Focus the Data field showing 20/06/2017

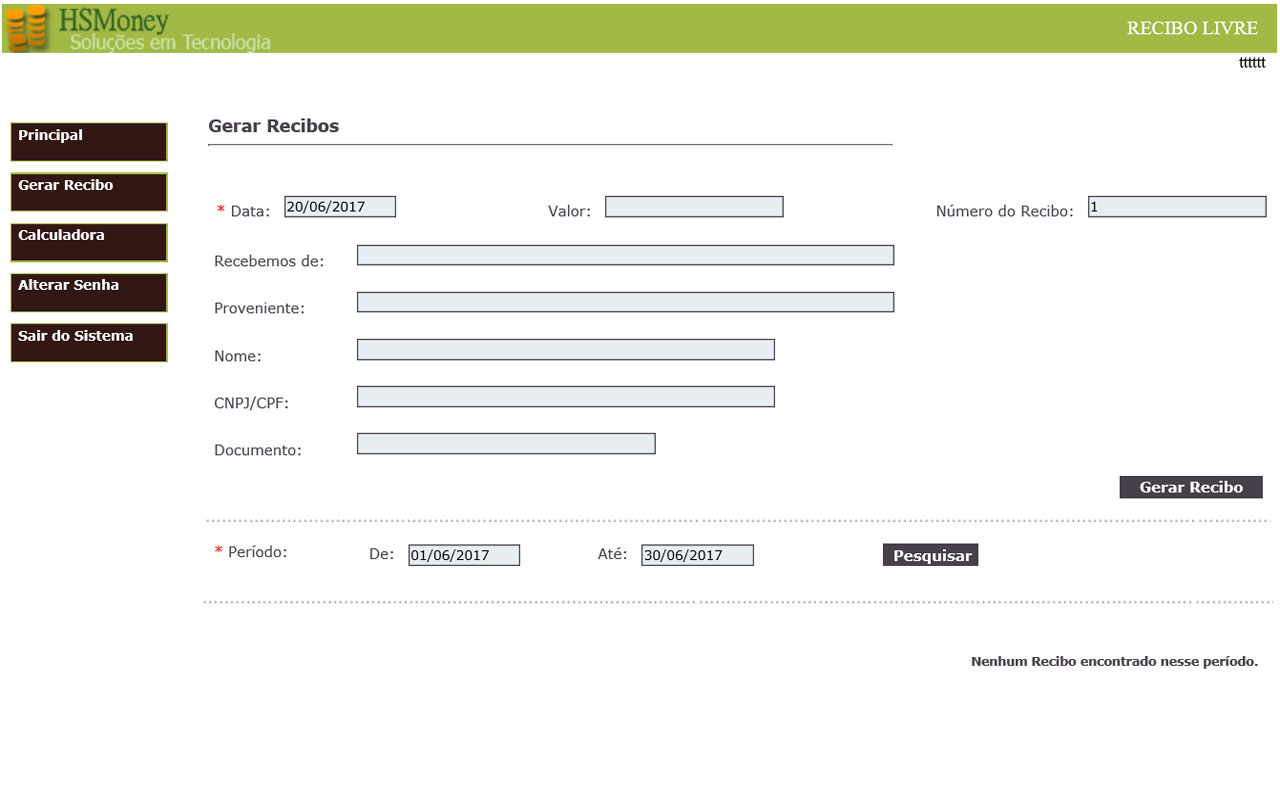click(340, 207)
